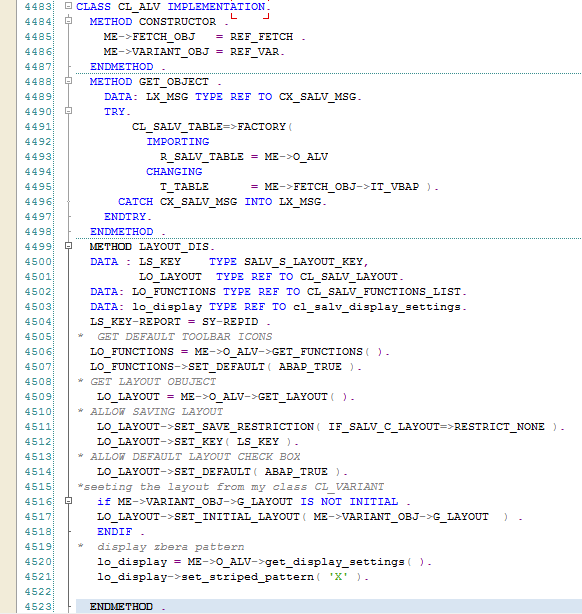The width and height of the screenshot is (582, 614).
Task: Collapse the METHOD CONSTRUCTOR fold marker
Action: (69, 21)
